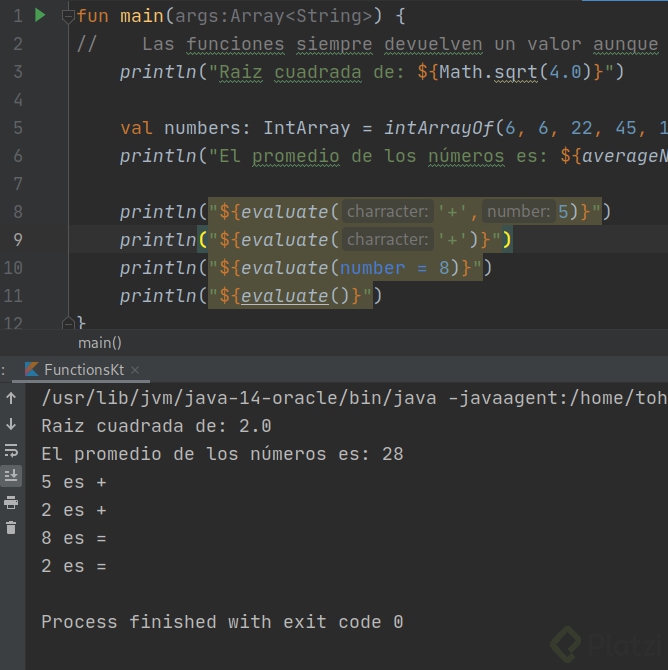The height and width of the screenshot is (670, 668).
Task: Click the 'charracter:' hint on line 9
Action: point(388,240)
